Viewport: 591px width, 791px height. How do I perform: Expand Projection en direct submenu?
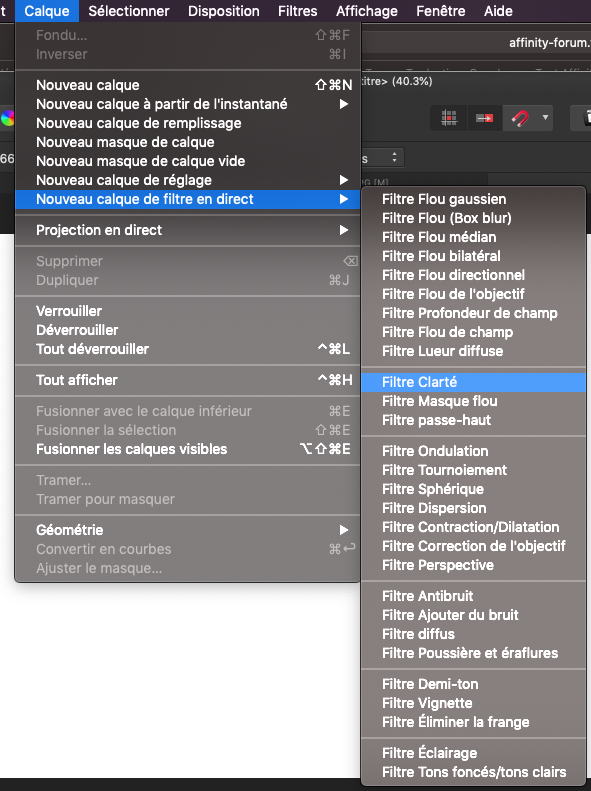point(188,230)
